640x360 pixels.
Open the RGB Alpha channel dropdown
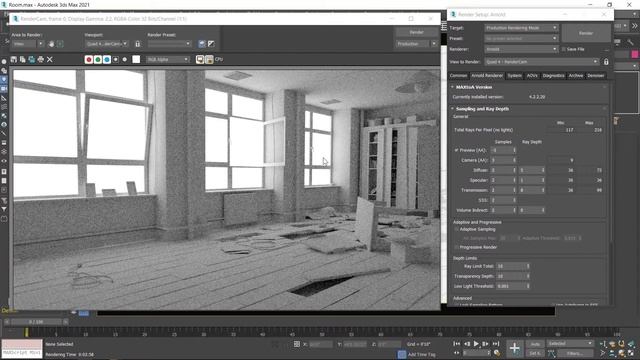(x=168, y=60)
